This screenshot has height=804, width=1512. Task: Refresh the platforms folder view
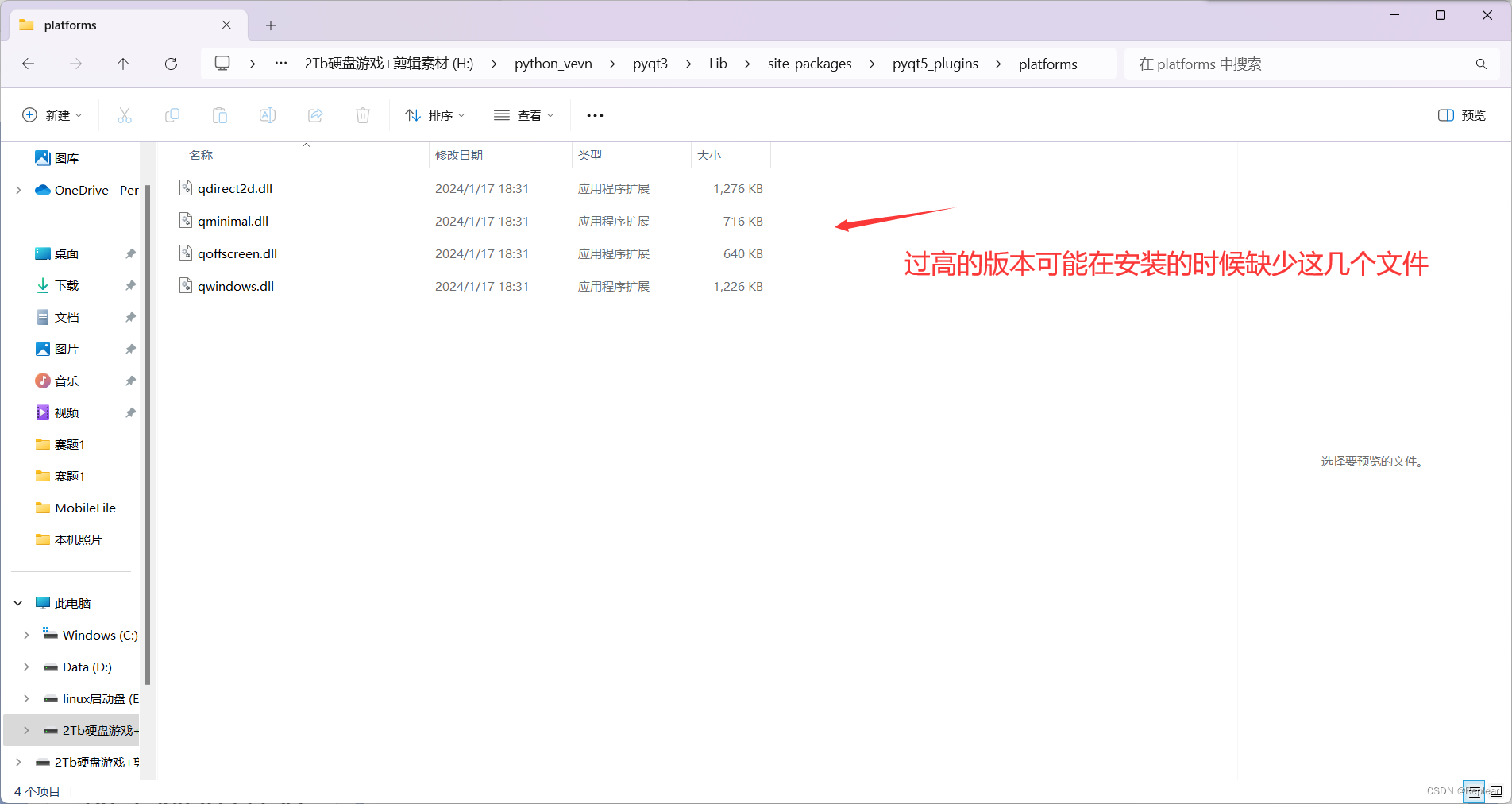coord(171,64)
